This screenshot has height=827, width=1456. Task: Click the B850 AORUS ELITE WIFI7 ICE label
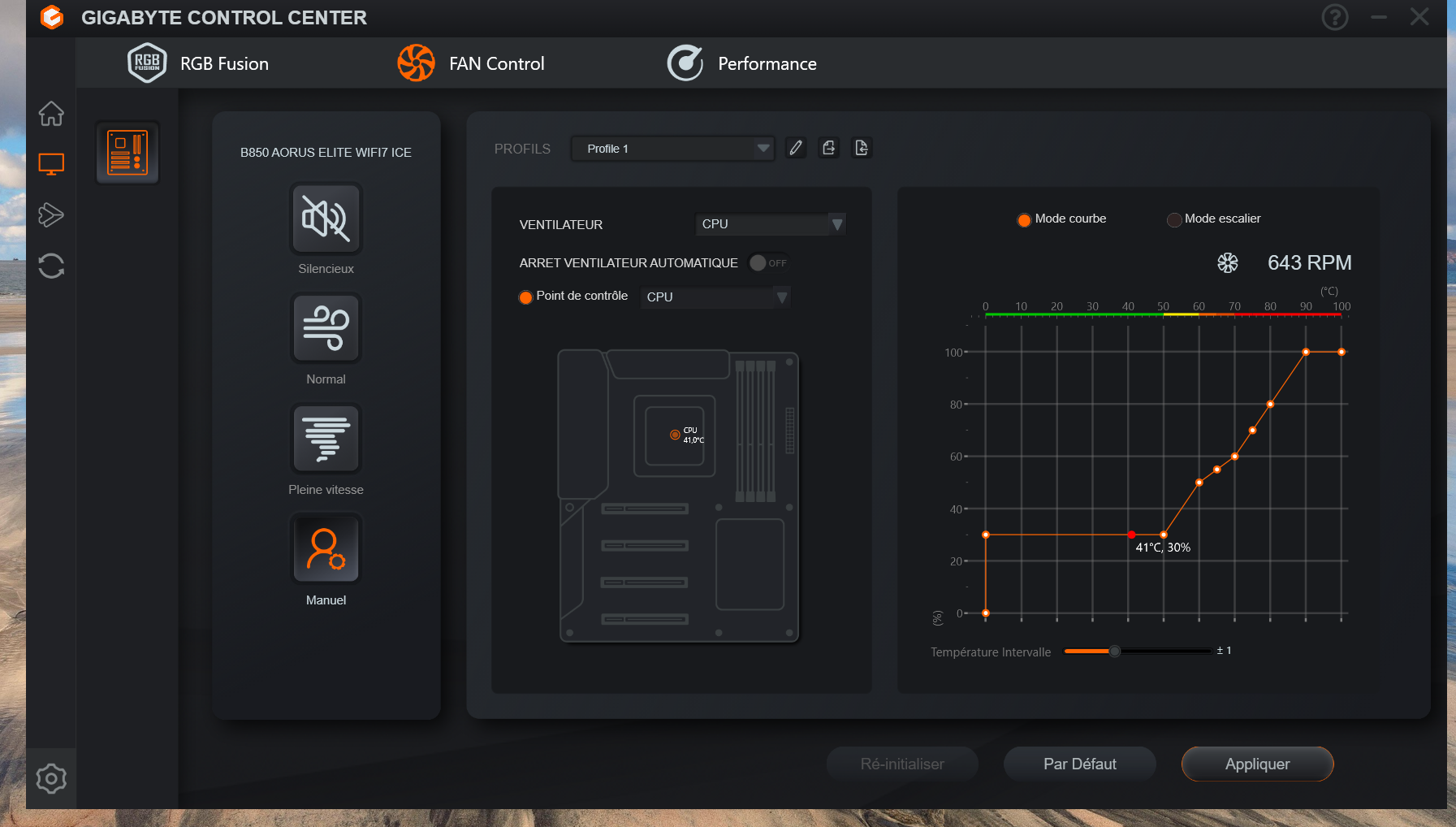(326, 153)
